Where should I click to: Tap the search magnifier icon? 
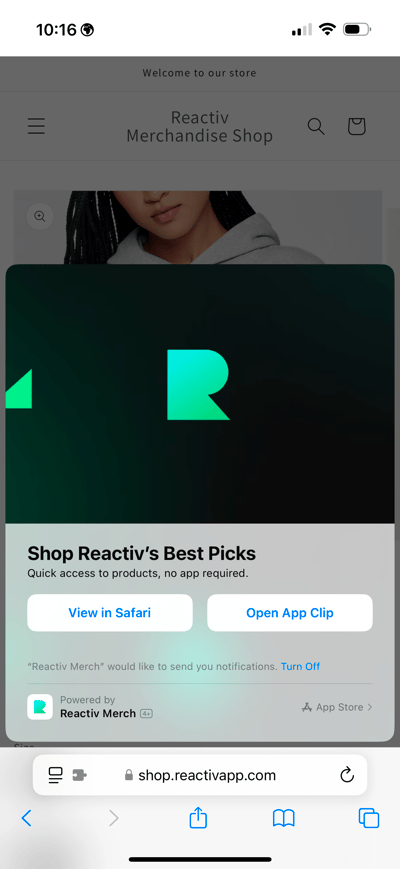[x=316, y=126]
